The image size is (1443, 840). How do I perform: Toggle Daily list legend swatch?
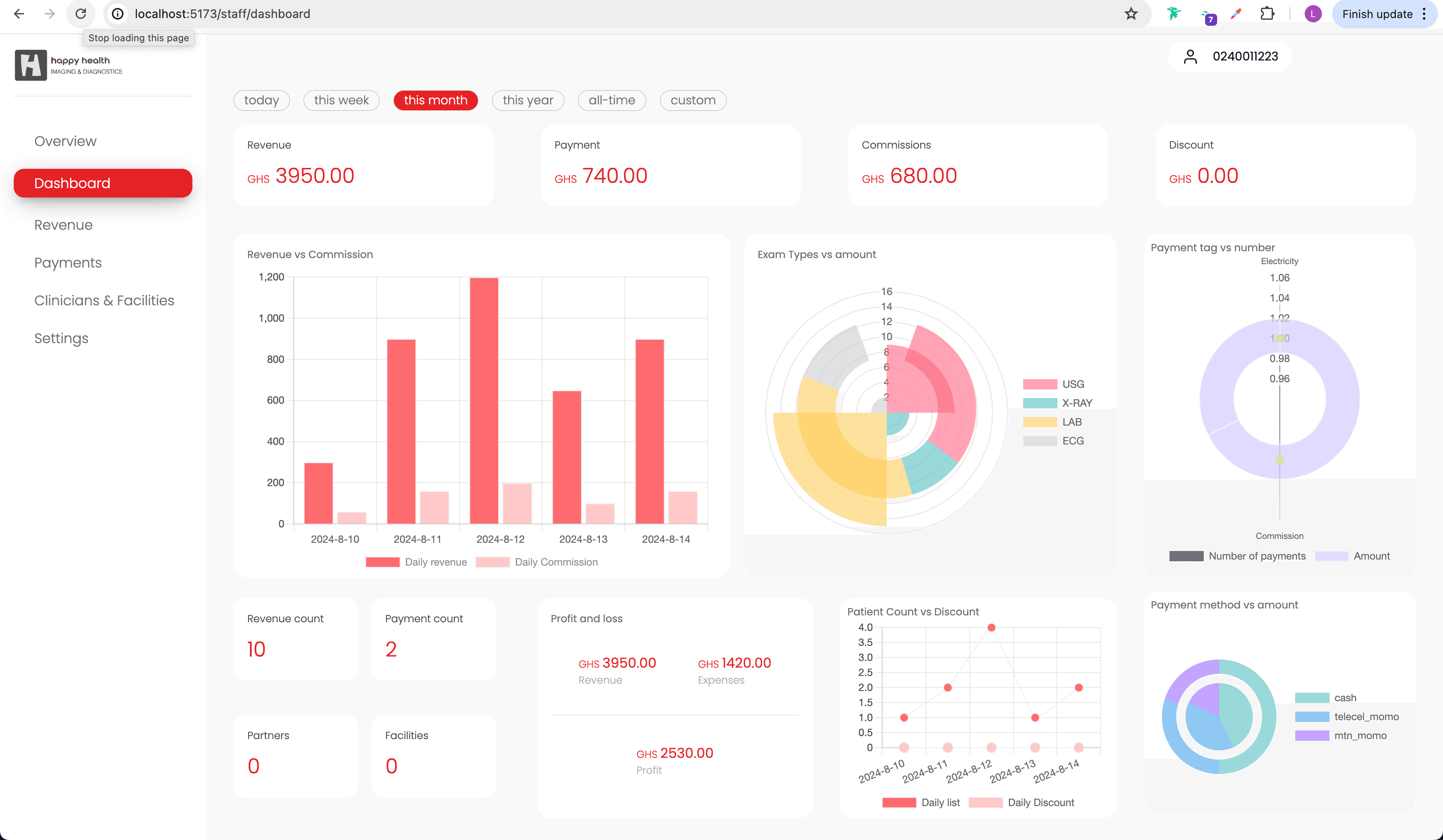coord(899,803)
